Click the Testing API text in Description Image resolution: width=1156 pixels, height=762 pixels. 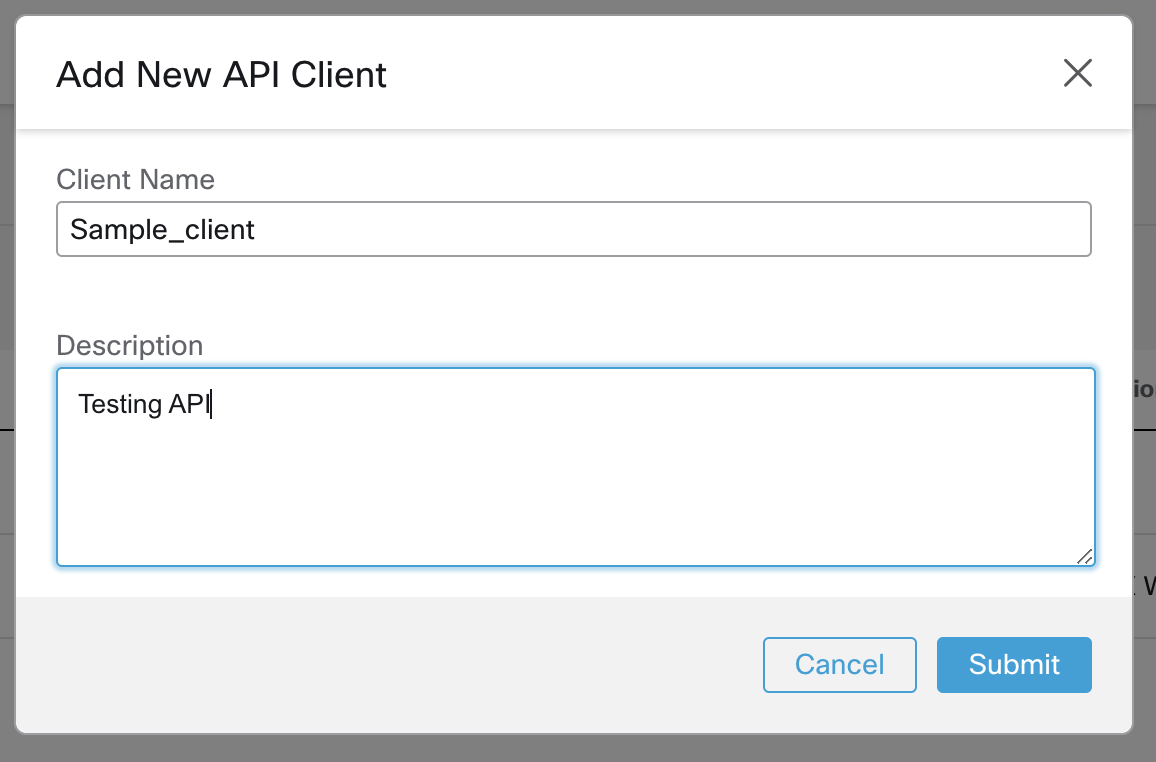(143, 404)
